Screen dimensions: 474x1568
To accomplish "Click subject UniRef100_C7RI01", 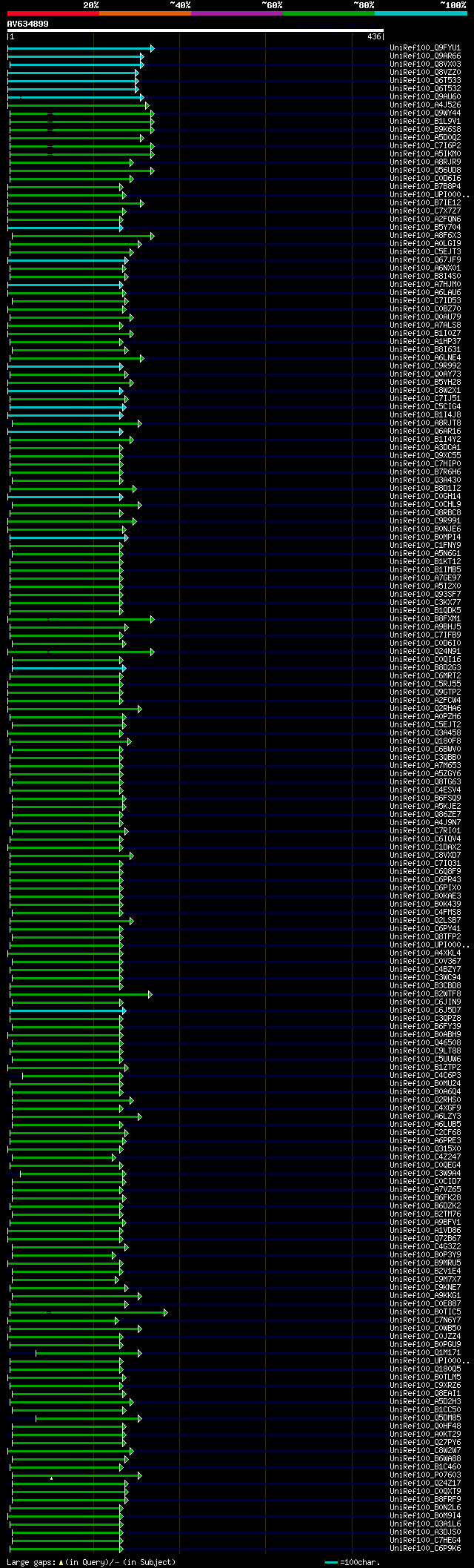I will 425,831.
